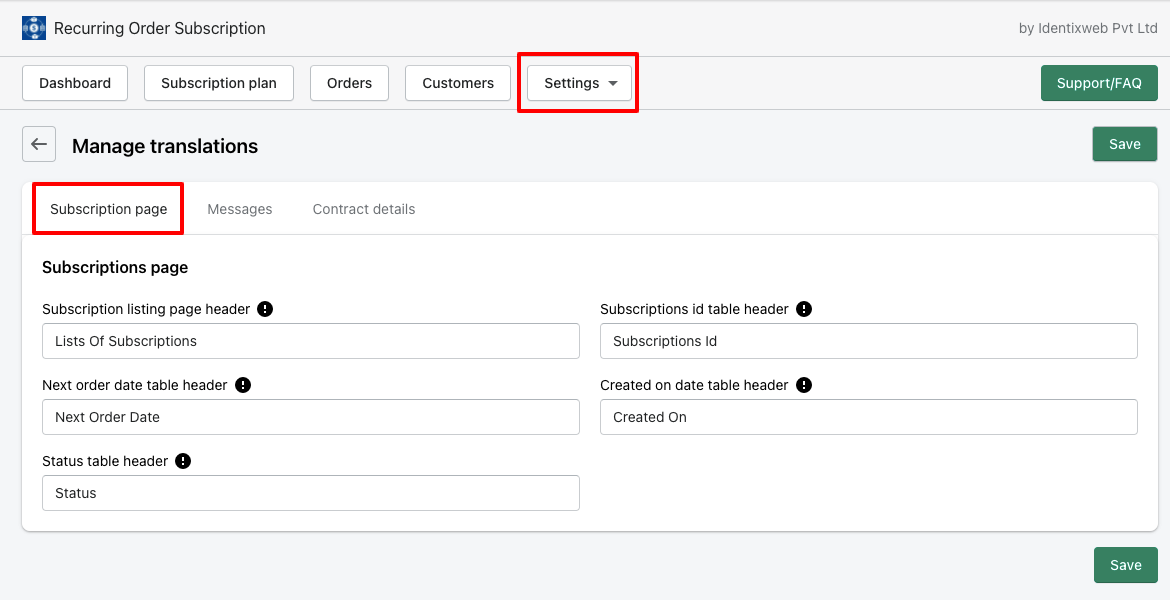Edit the Created On field
This screenshot has width=1170, height=600.
(x=869, y=417)
